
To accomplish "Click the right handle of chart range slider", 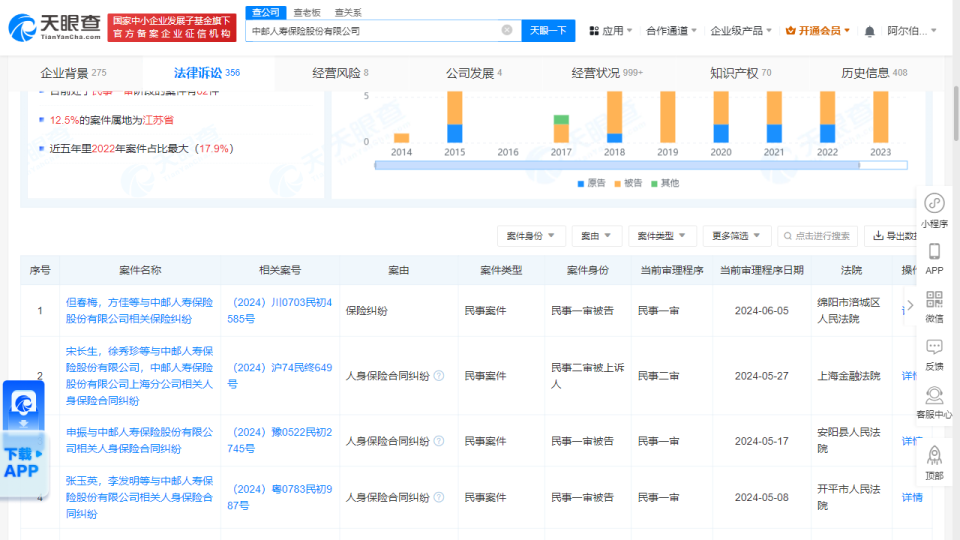I will pos(859,165).
